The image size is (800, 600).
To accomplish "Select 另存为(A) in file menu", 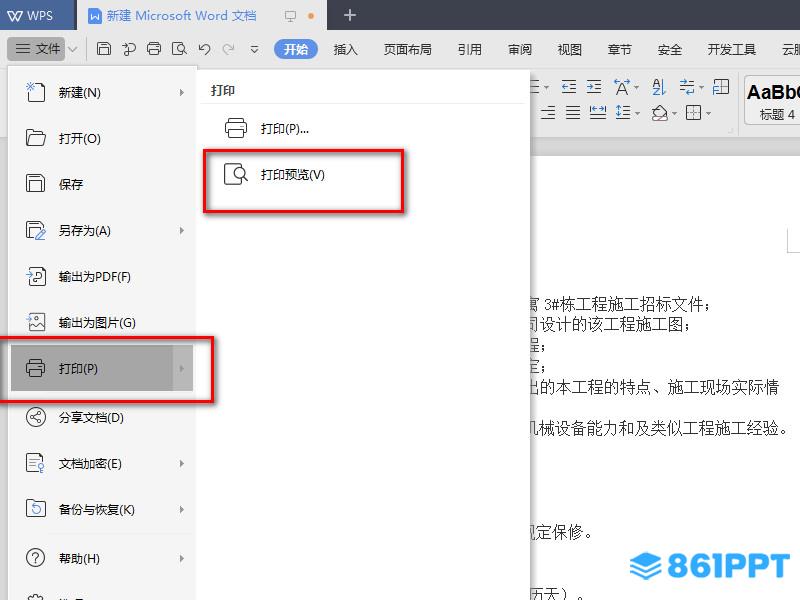I will point(102,231).
